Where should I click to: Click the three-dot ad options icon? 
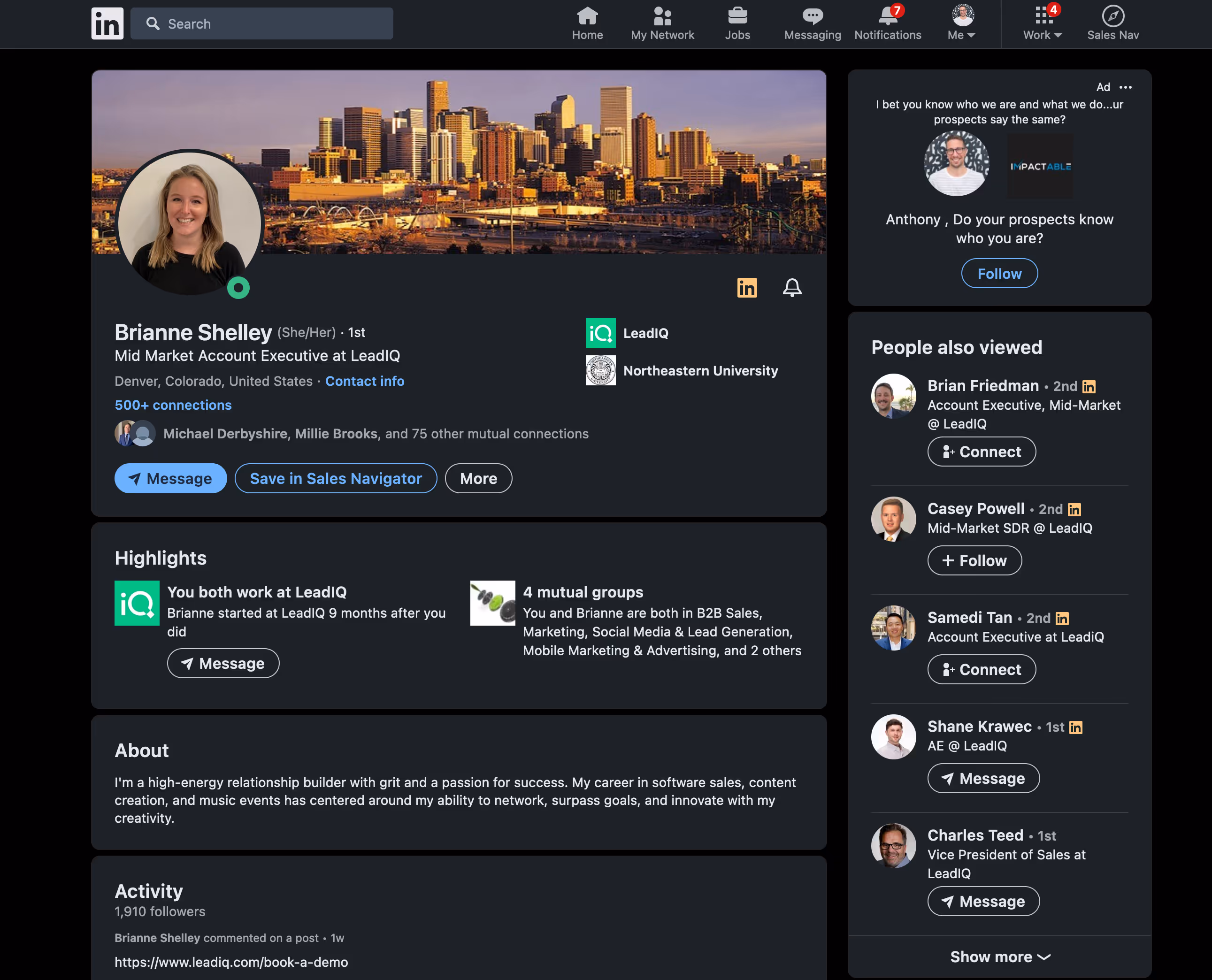(x=1125, y=87)
